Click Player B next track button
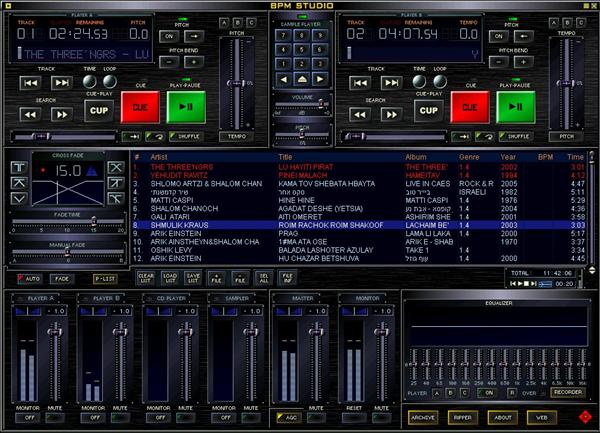600x433 pixels. click(x=391, y=83)
